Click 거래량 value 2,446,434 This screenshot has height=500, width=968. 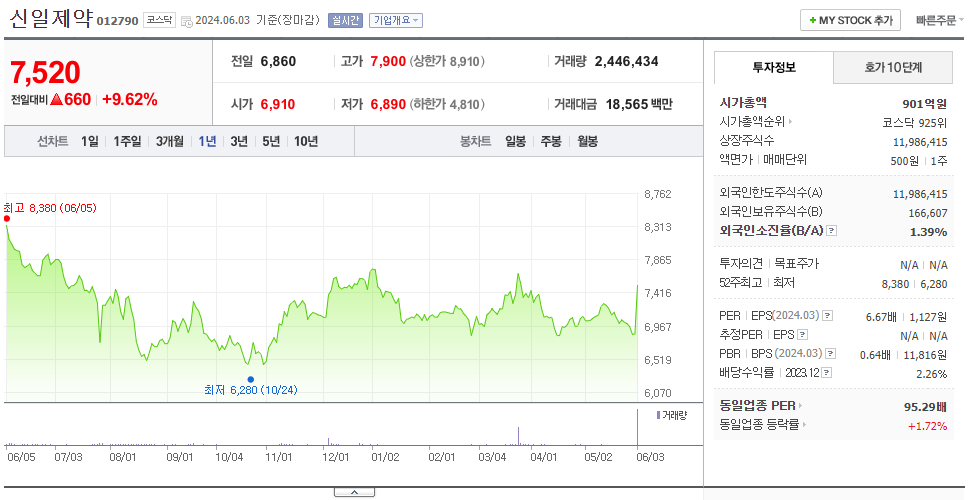627,61
